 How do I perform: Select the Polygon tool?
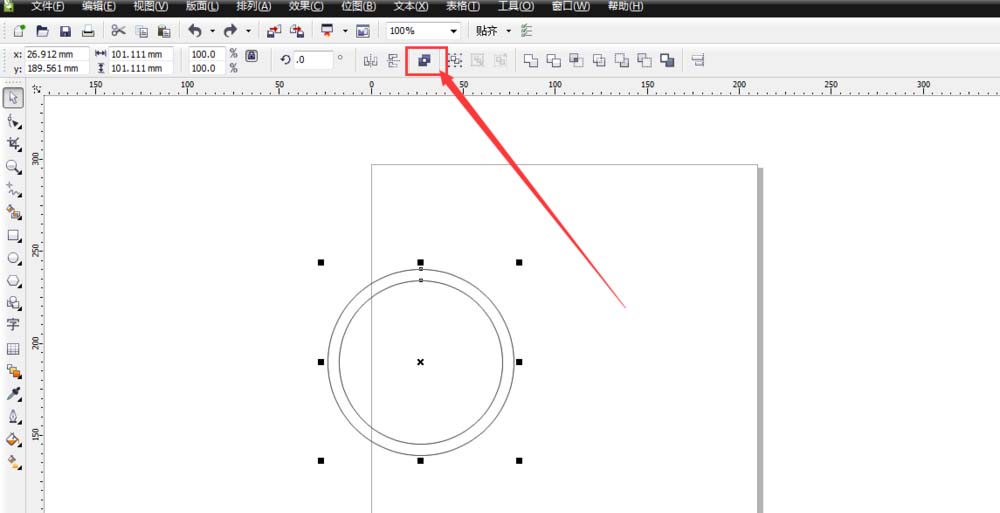coord(14,281)
